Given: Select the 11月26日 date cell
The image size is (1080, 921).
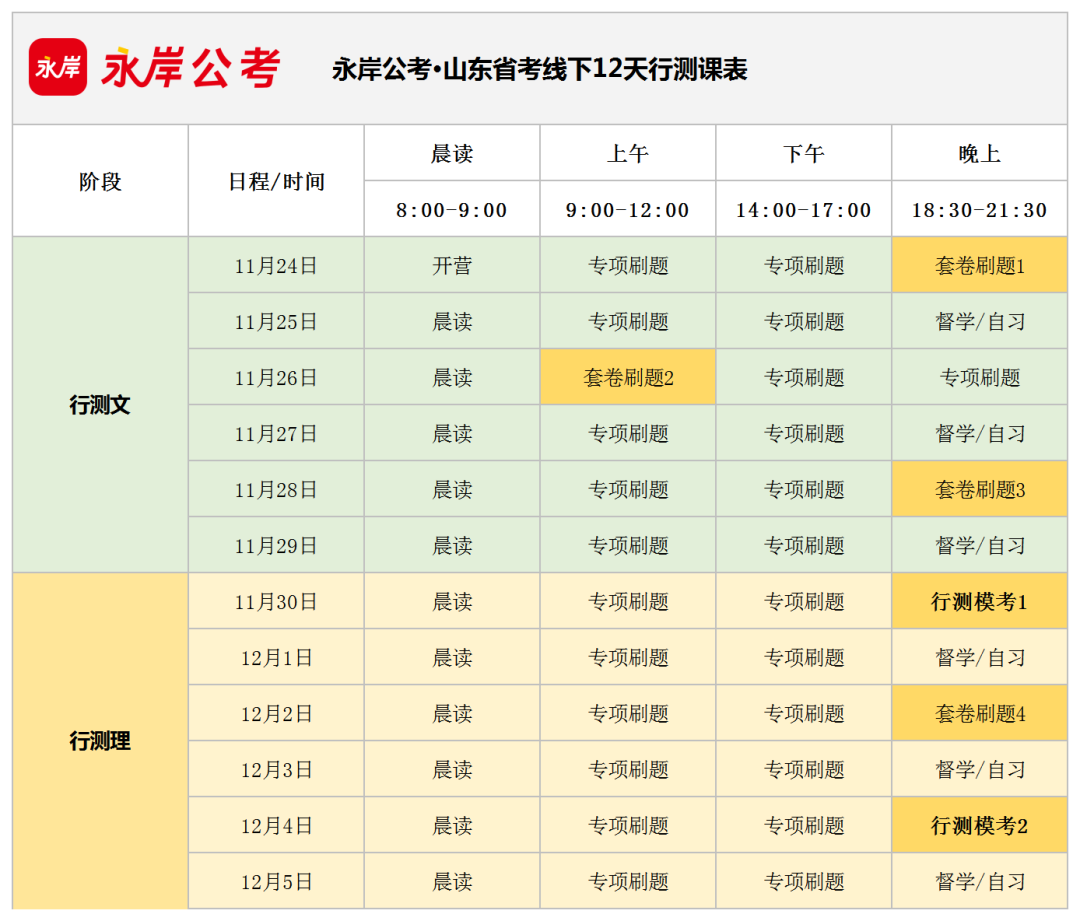Looking at the screenshot, I should 276,377.
